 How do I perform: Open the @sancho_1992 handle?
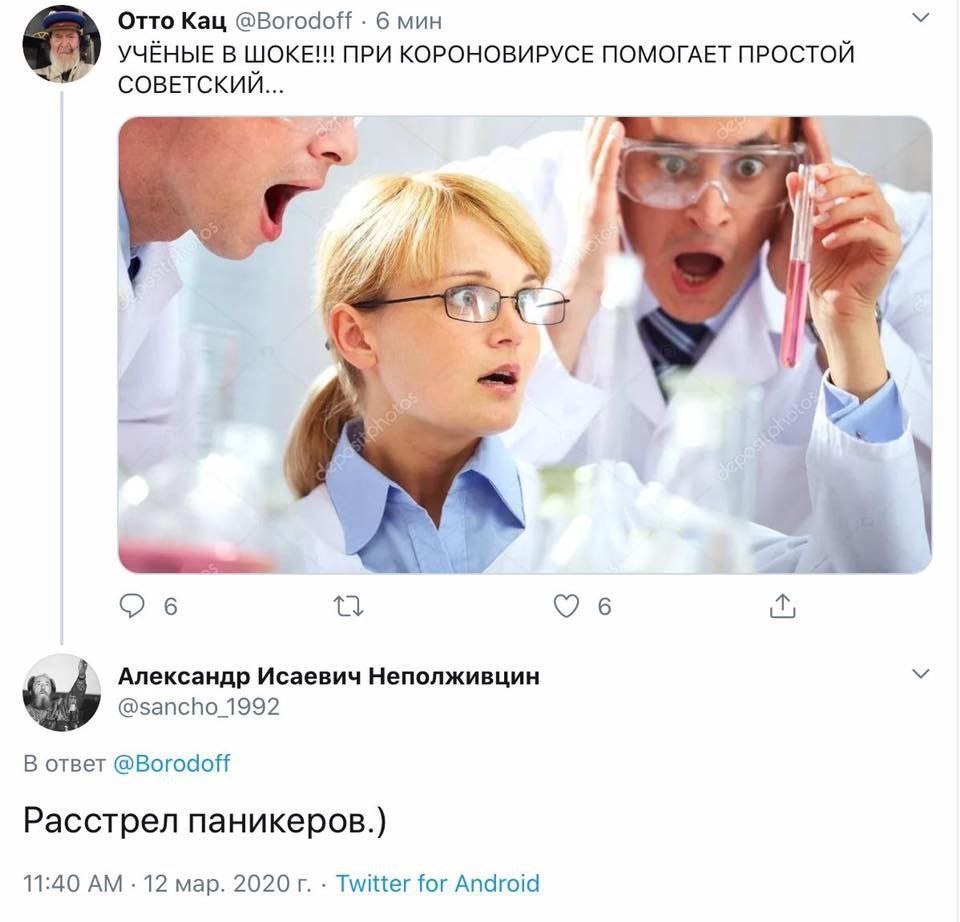click(x=198, y=707)
